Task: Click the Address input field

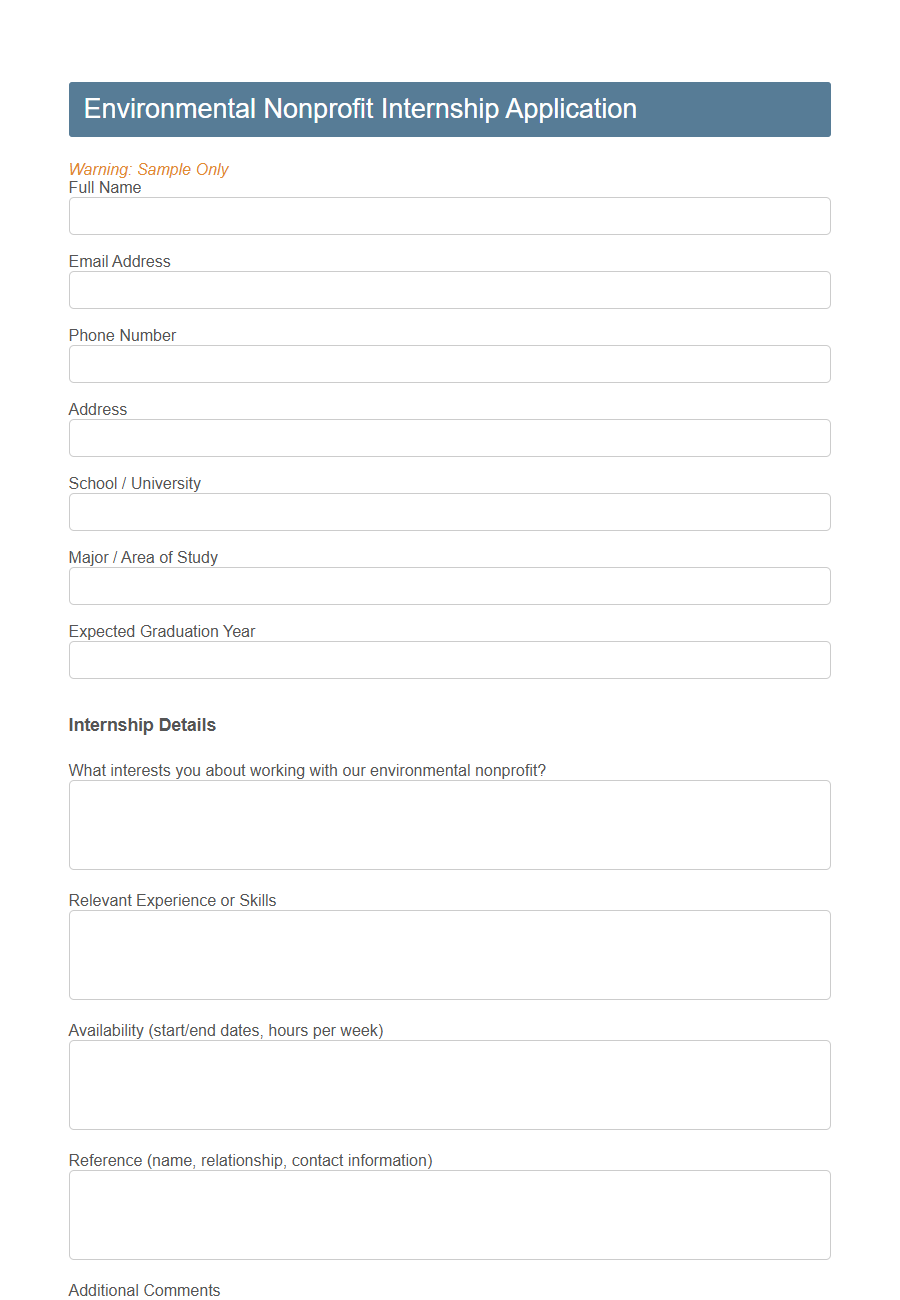Action: point(449,438)
